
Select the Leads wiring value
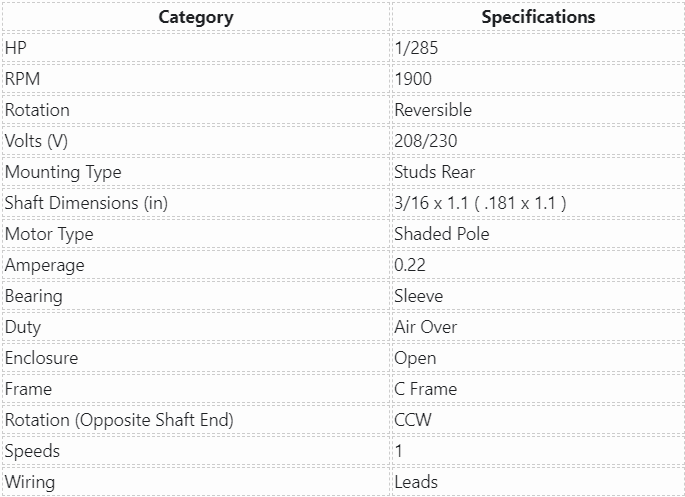click(416, 482)
